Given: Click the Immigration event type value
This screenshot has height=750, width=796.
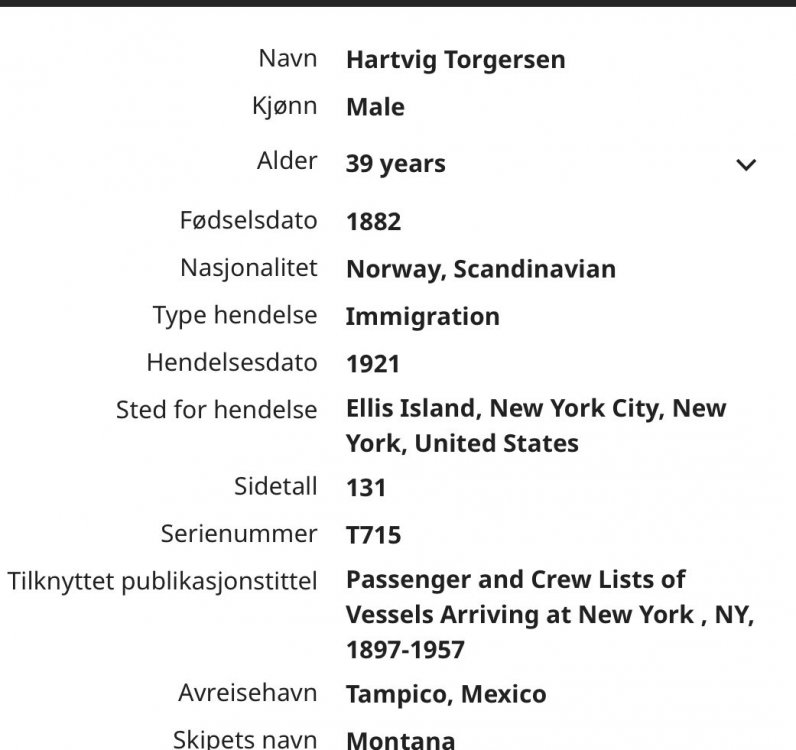Looking at the screenshot, I should 422,317.
